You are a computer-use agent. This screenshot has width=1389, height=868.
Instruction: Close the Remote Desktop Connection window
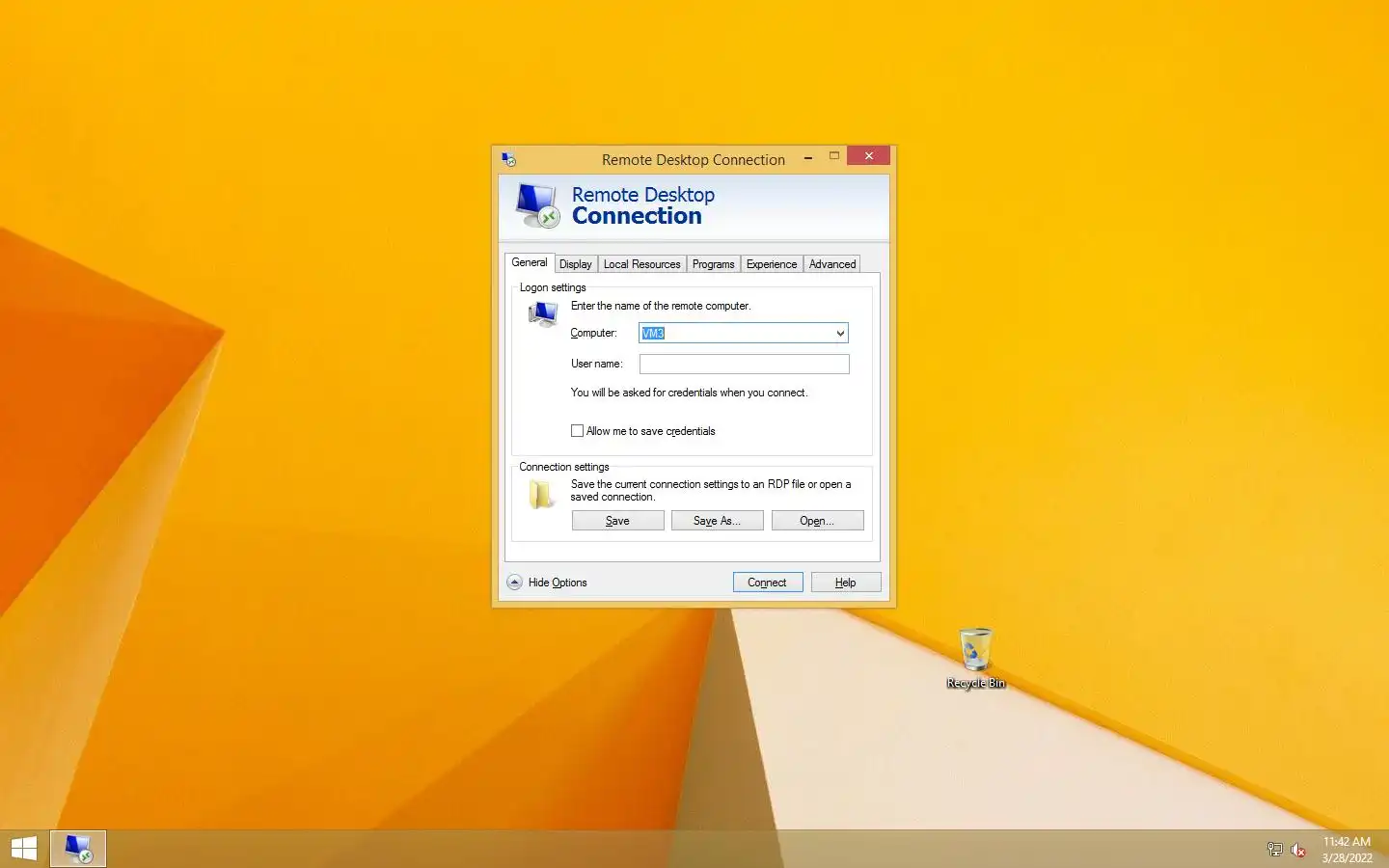pos(868,156)
